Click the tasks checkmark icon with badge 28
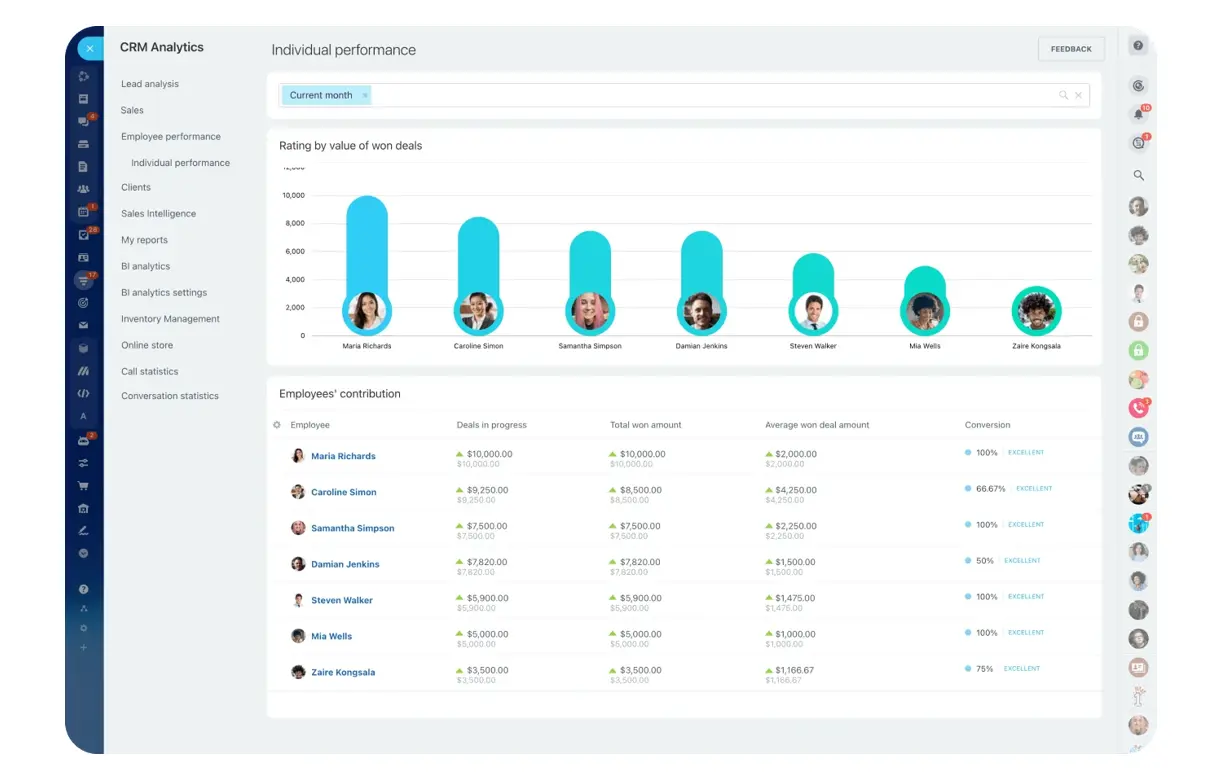The image size is (1229, 772). point(84,235)
